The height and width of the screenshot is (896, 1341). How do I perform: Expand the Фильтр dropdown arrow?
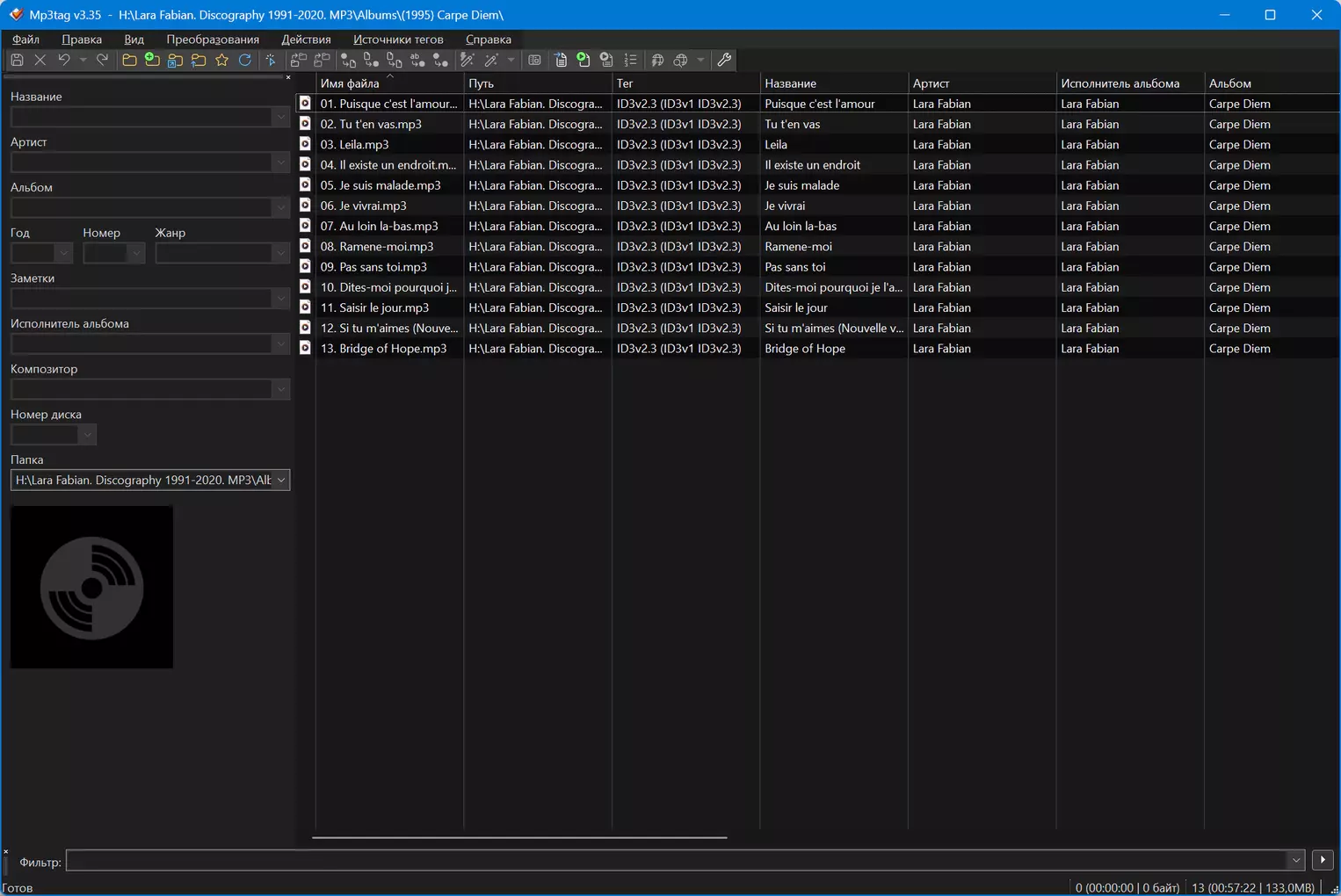pos(1295,860)
